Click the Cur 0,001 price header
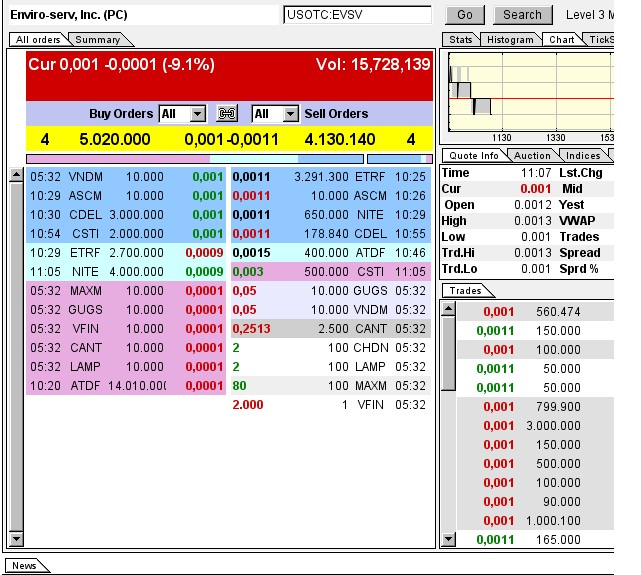Screen dimensions: 641x575 [x=121, y=65]
